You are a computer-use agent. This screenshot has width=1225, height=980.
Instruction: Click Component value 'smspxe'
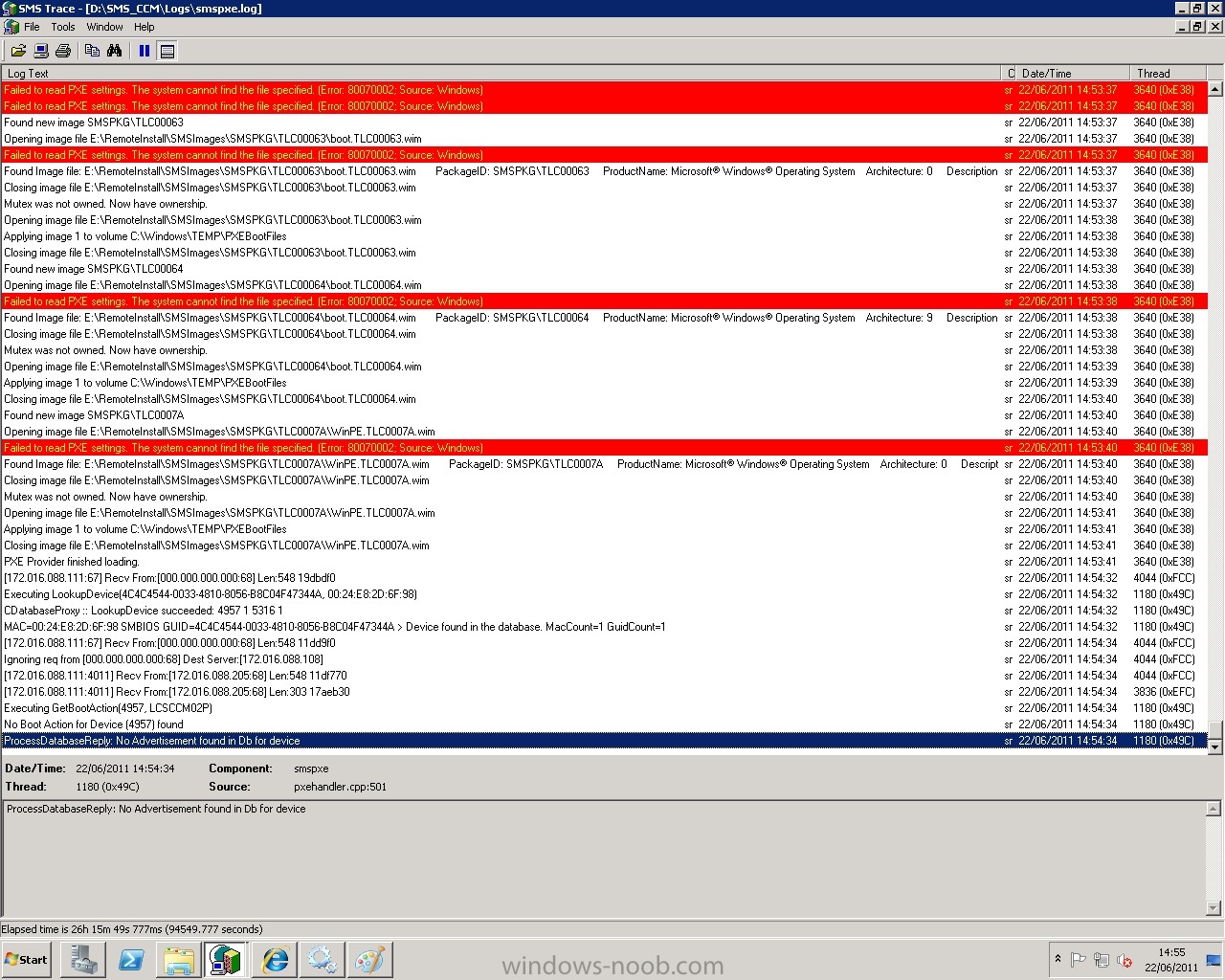[311, 768]
